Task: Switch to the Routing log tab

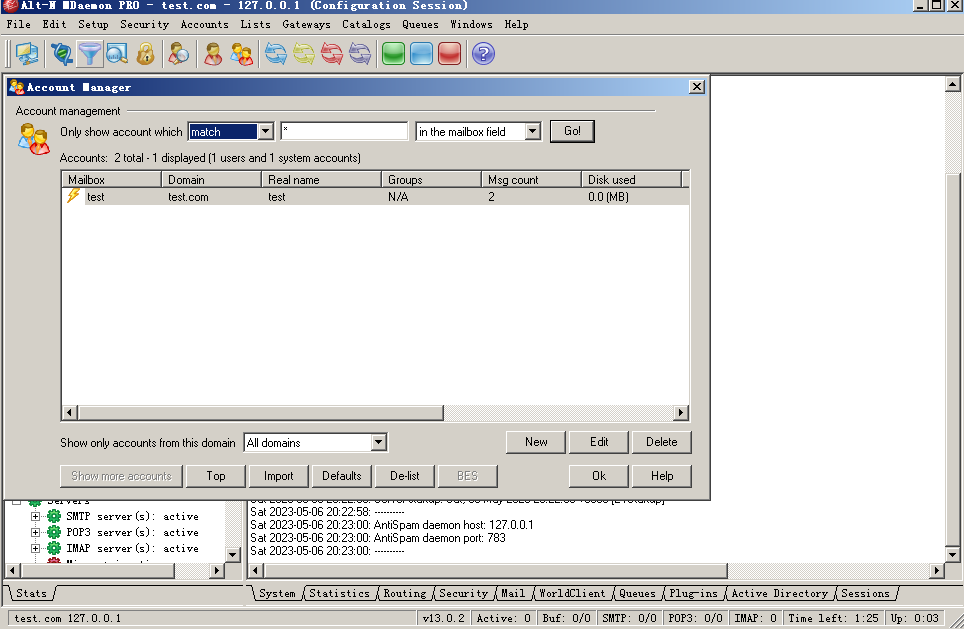Action: click(x=405, y=593)
